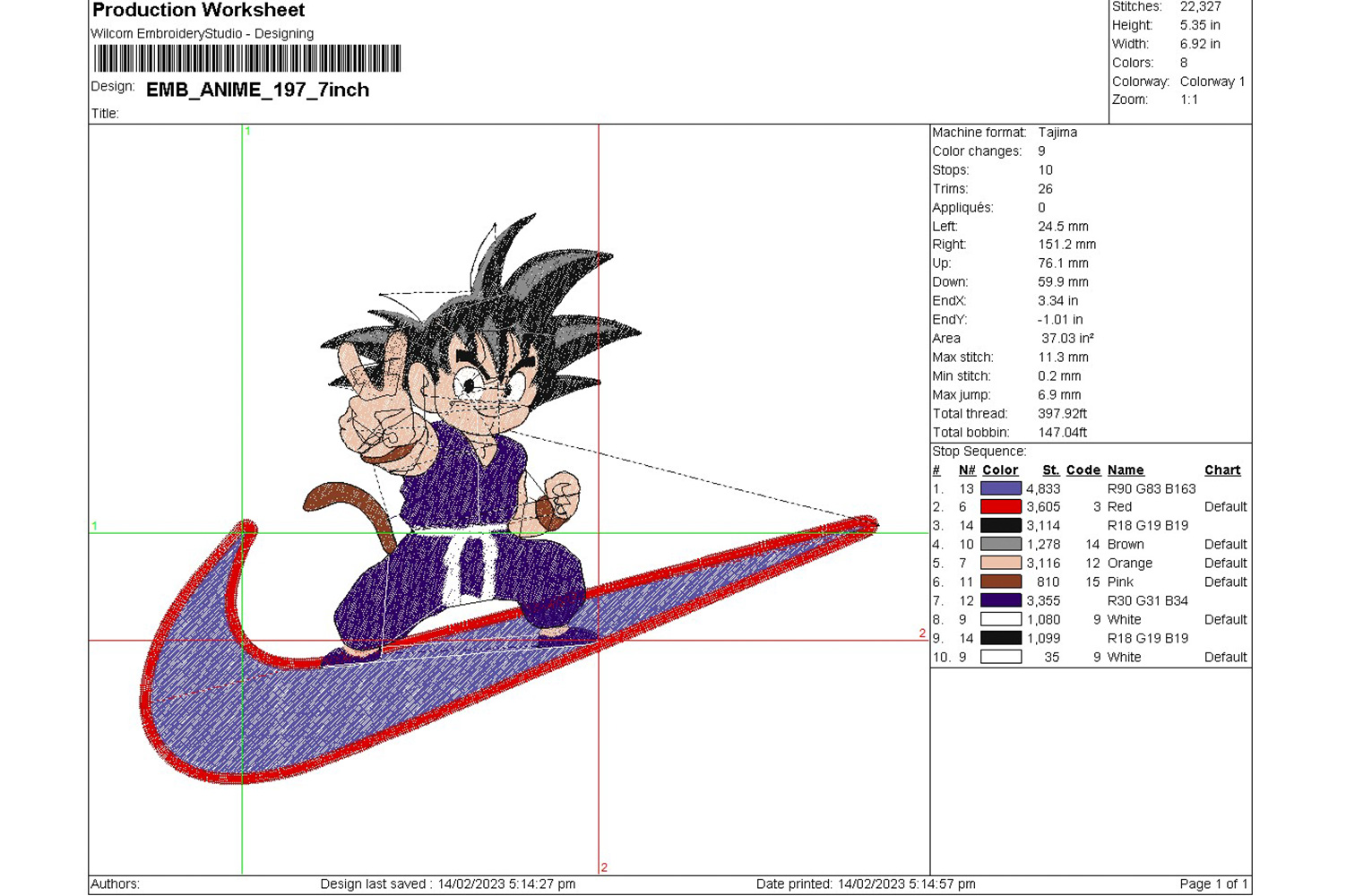
Task: Pick the gray swatch in stop 4
Action: pos(1000,545)
